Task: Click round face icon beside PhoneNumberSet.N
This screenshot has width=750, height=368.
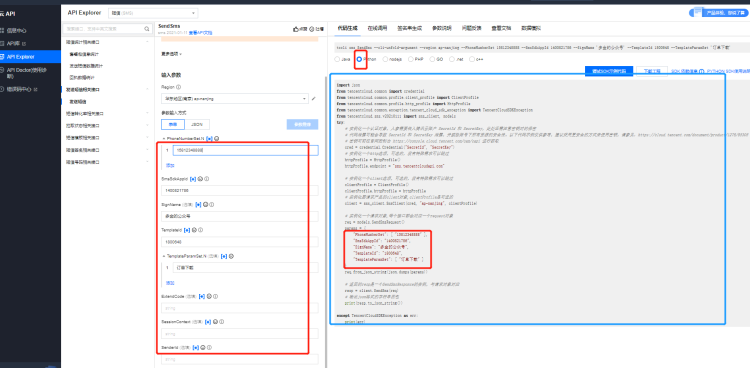Action: pos(217,138)
